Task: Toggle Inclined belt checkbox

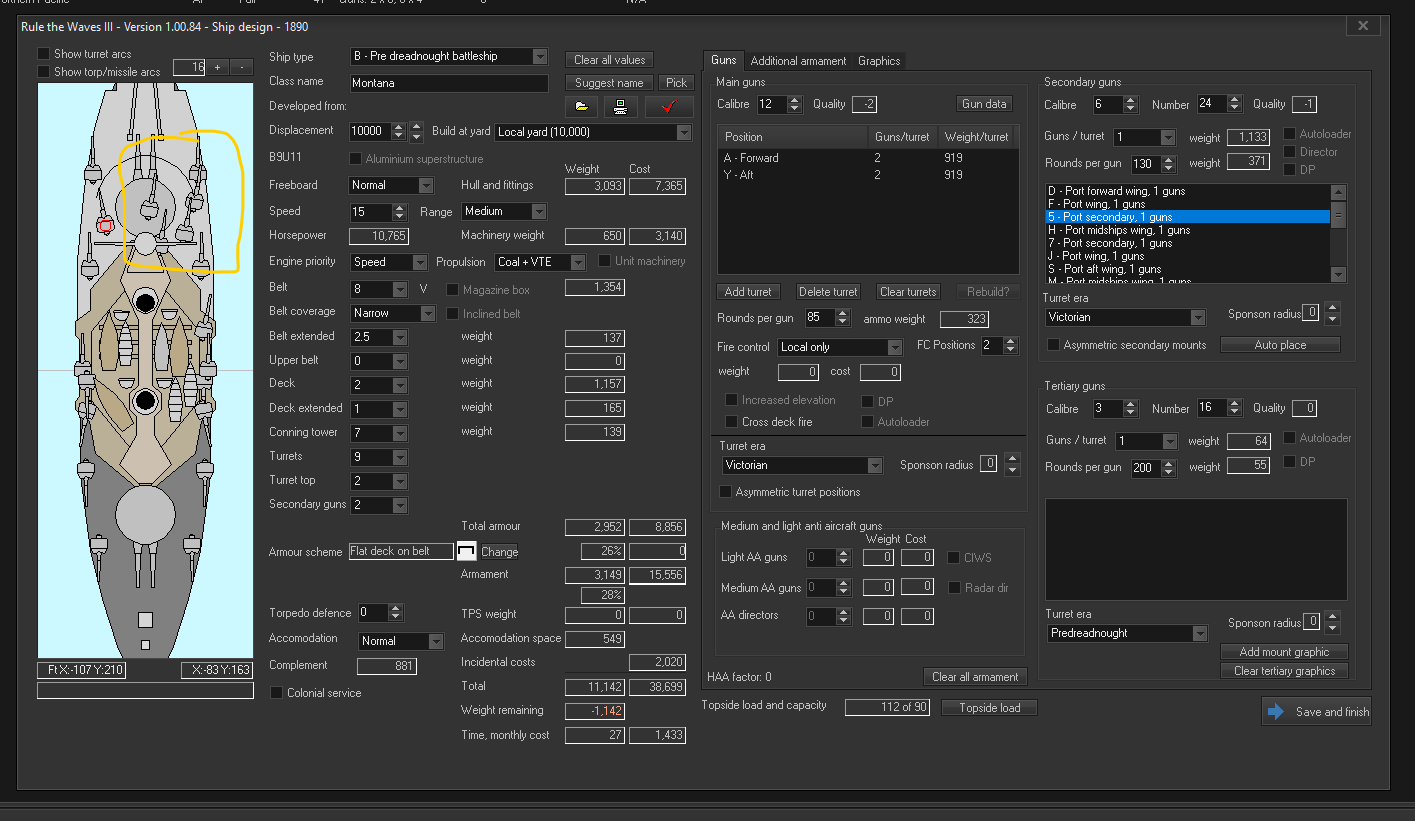Action: tap(452, 314)
